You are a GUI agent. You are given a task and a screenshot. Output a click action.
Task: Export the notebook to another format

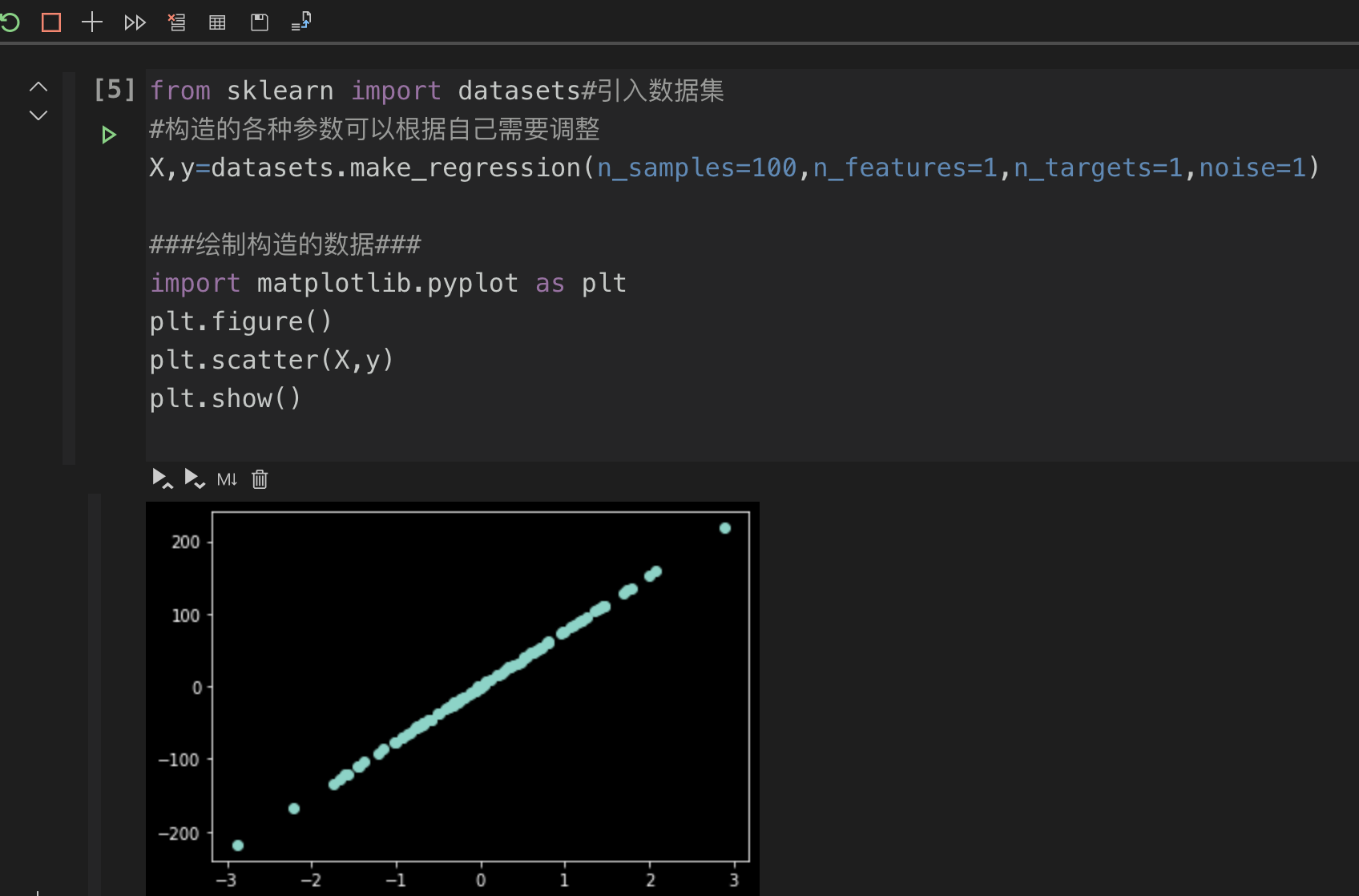click(300, 22)
